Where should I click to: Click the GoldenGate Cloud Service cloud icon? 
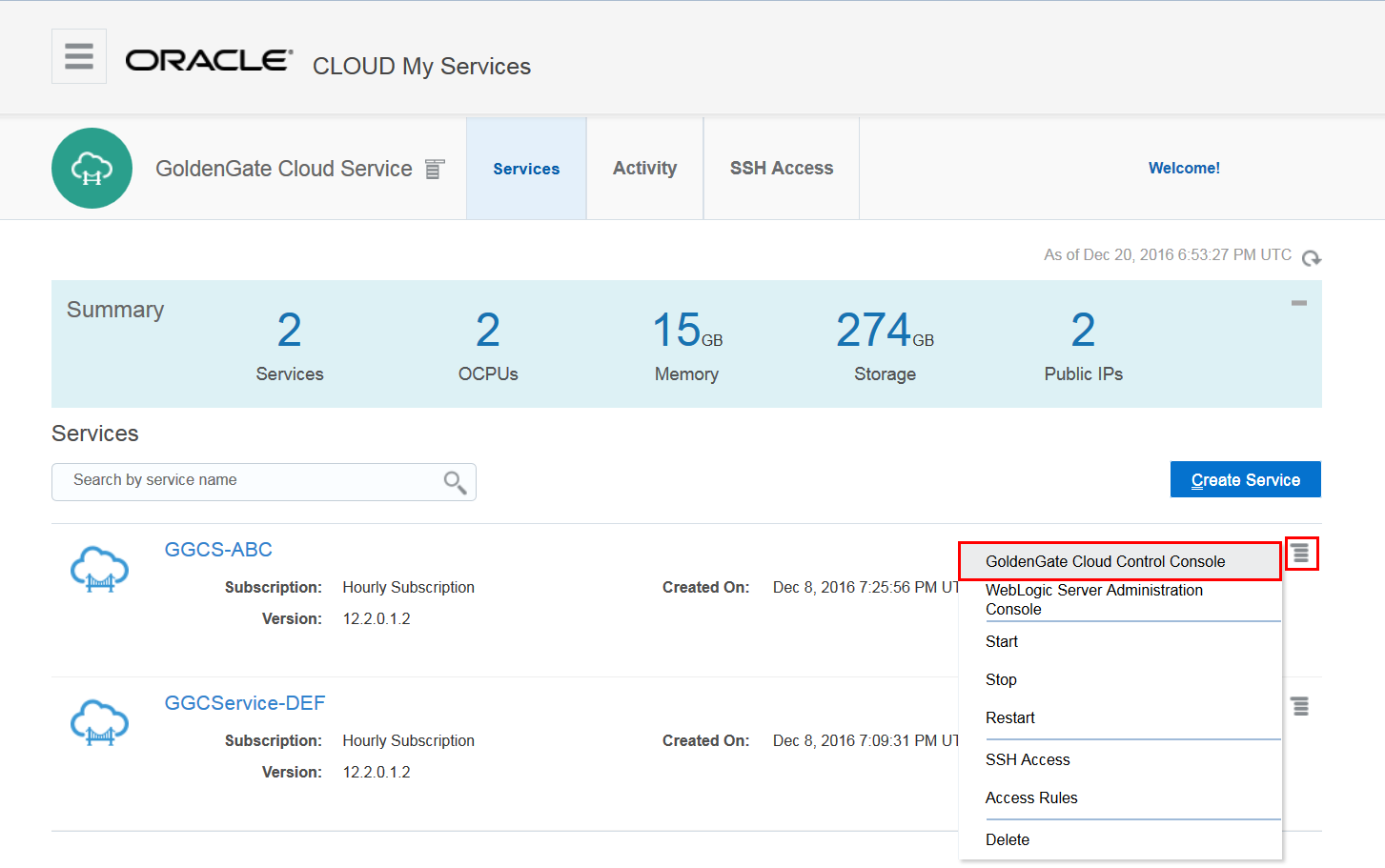pyautogui.click(x=92, y=167)
